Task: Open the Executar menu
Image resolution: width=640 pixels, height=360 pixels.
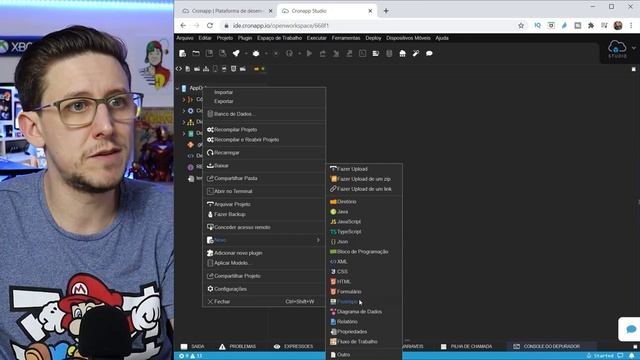Action: tap(317, 38)
